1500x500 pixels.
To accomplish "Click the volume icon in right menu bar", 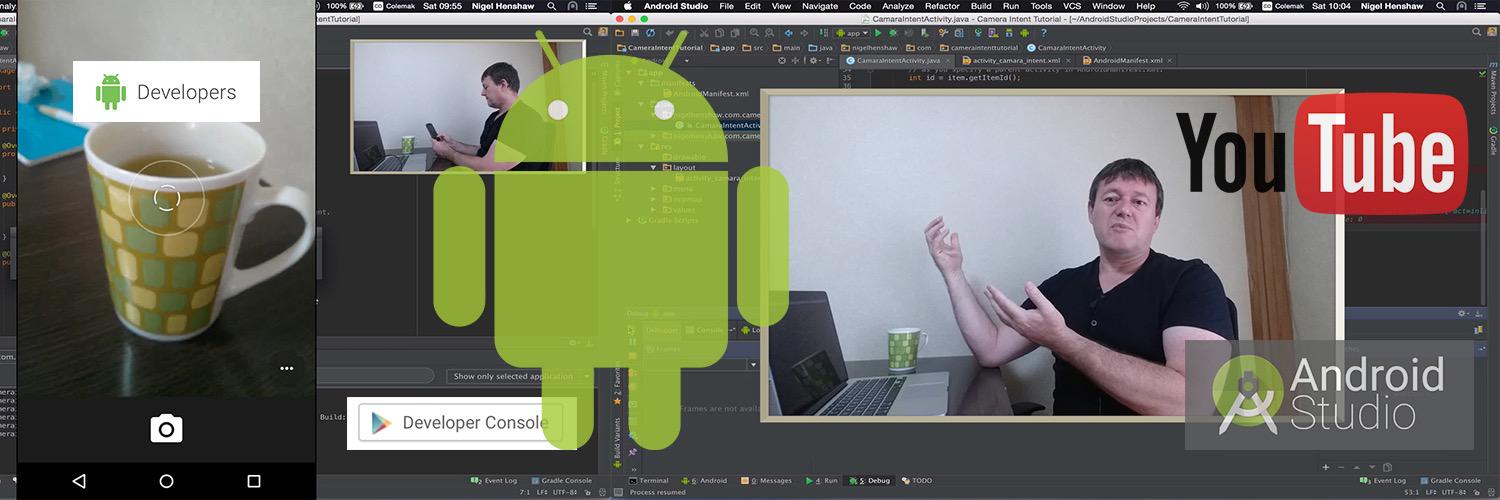I will click(1202, 6).
